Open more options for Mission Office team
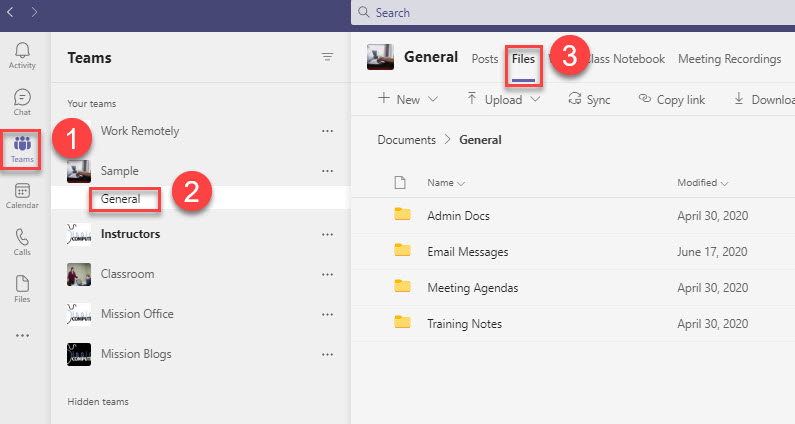 [x=328, y=314]
